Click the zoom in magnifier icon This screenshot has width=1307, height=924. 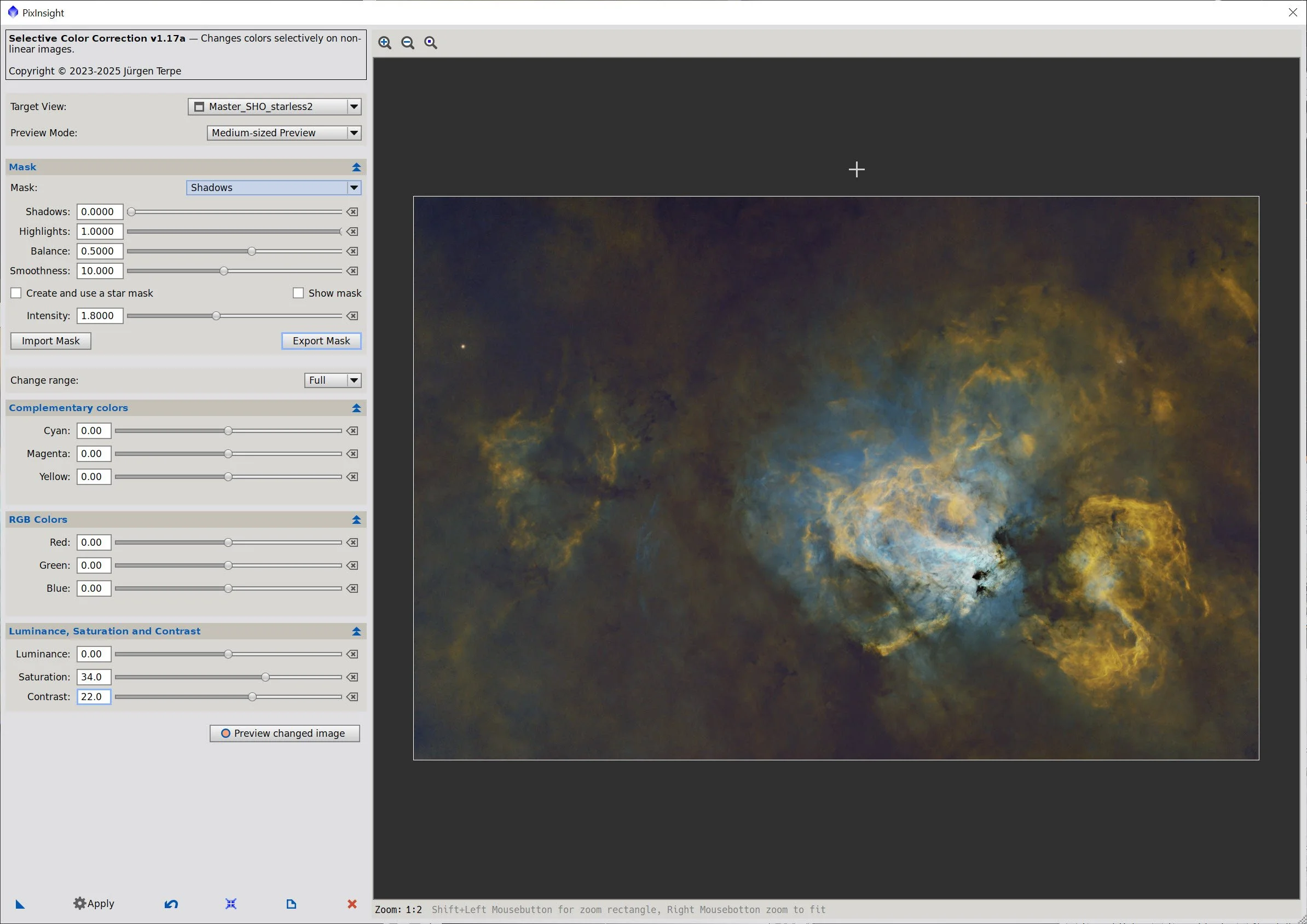(x=385, y=43)
